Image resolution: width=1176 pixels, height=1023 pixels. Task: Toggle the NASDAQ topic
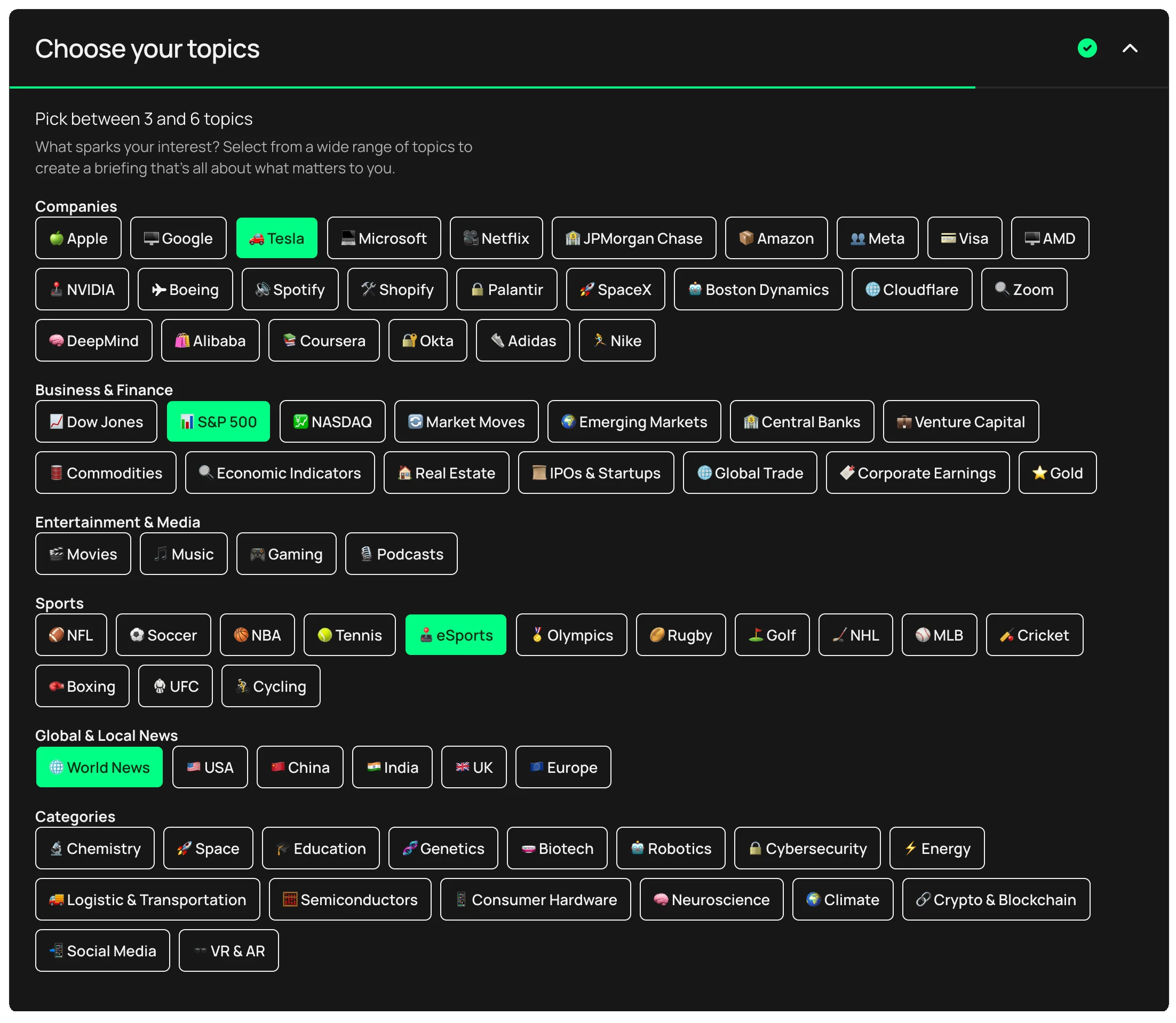click(x=332, y=422)
